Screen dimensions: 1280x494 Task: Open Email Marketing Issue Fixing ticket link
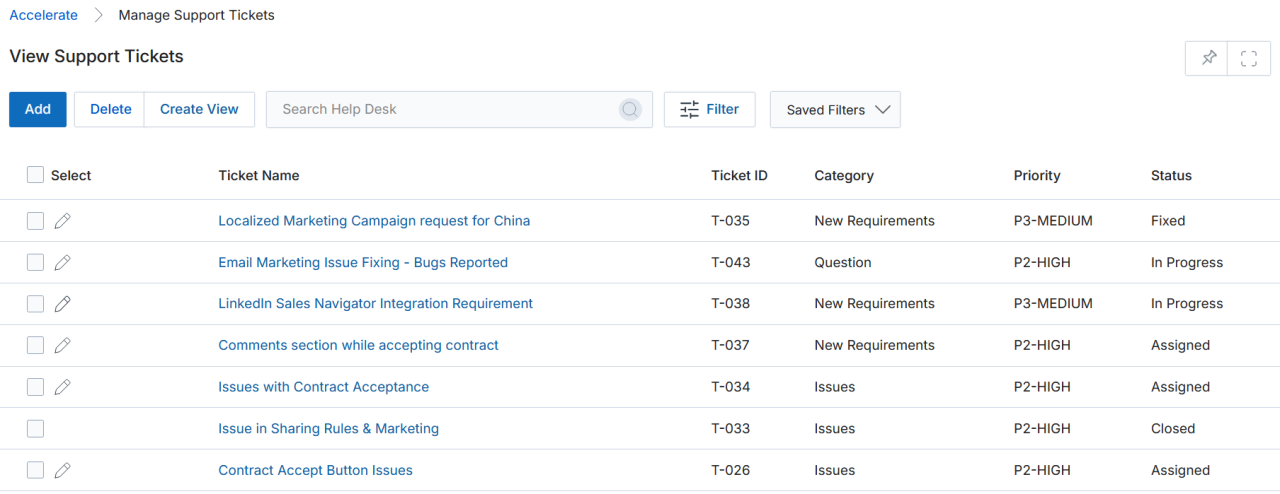click(x=363, y=263)
